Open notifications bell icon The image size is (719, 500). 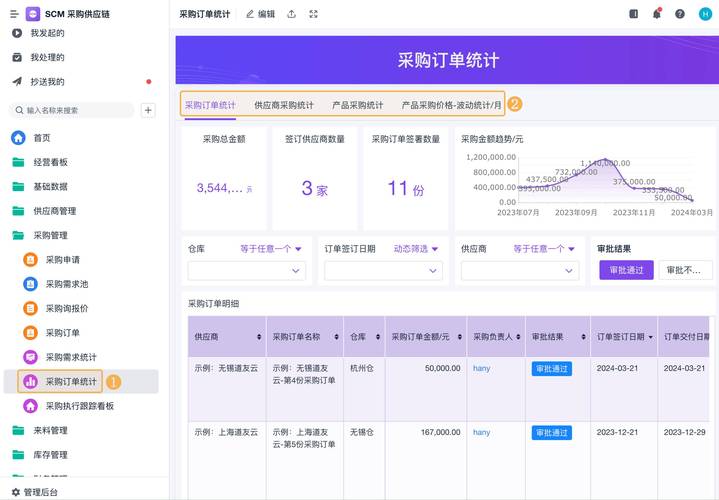pos(657,14)
